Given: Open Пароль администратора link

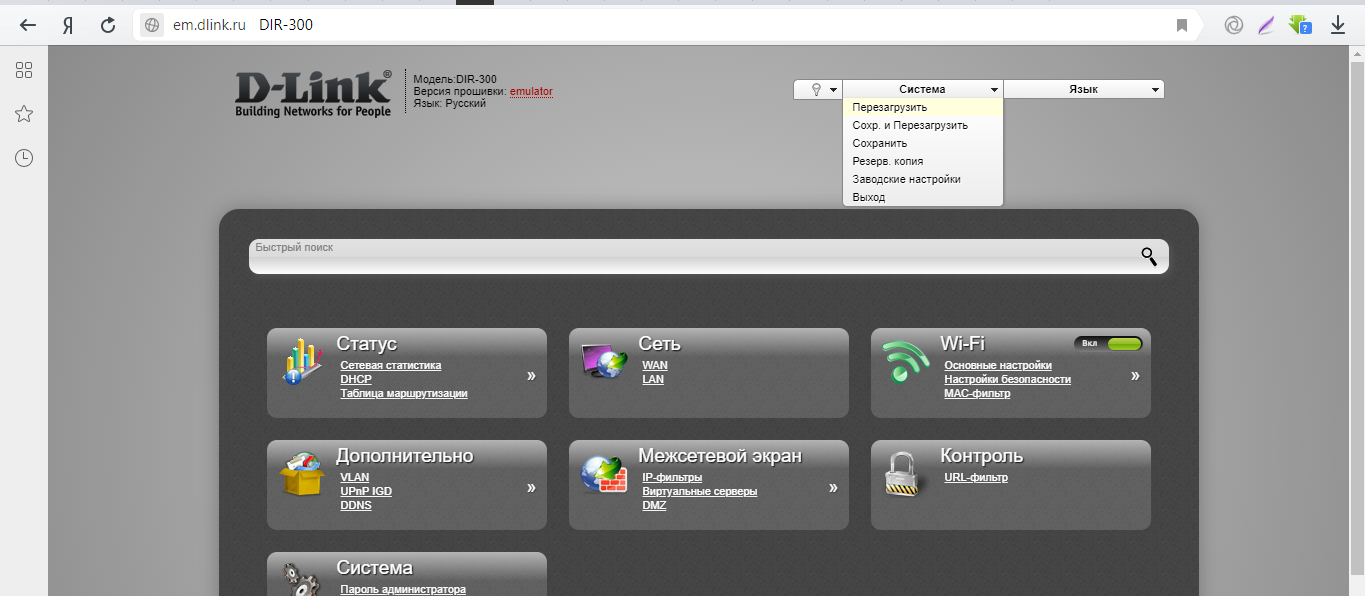Looking at the screenshot, I should click(403, 589).
